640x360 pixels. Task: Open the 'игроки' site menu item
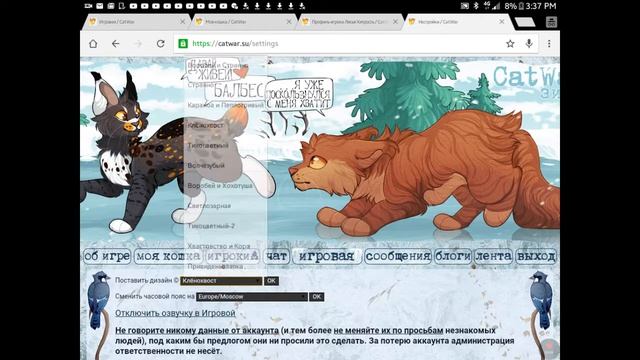click(233, 256)
